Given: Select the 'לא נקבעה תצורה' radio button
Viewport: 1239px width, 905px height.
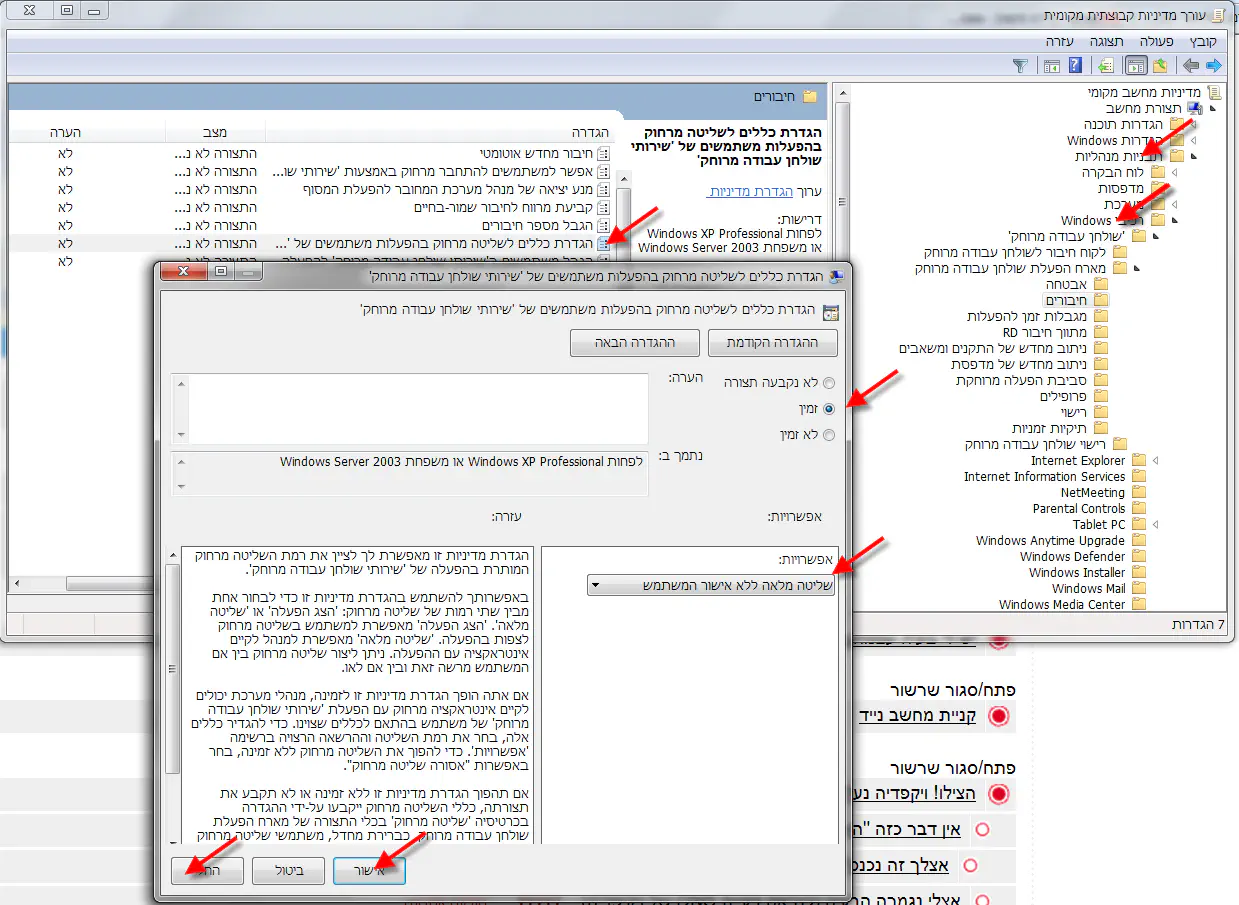Looking at the screenshot, I should (828, 383).
